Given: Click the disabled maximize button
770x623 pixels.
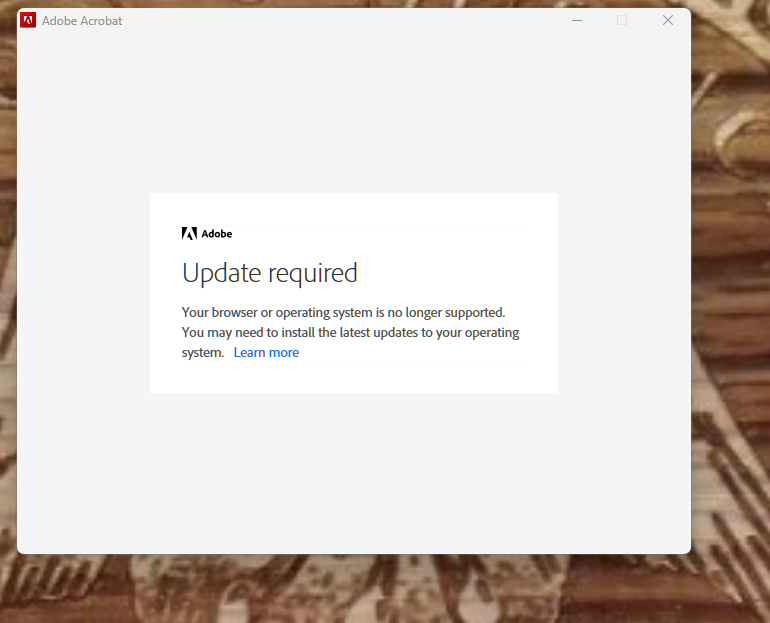Looking at the screenshot, I should 622,20.
